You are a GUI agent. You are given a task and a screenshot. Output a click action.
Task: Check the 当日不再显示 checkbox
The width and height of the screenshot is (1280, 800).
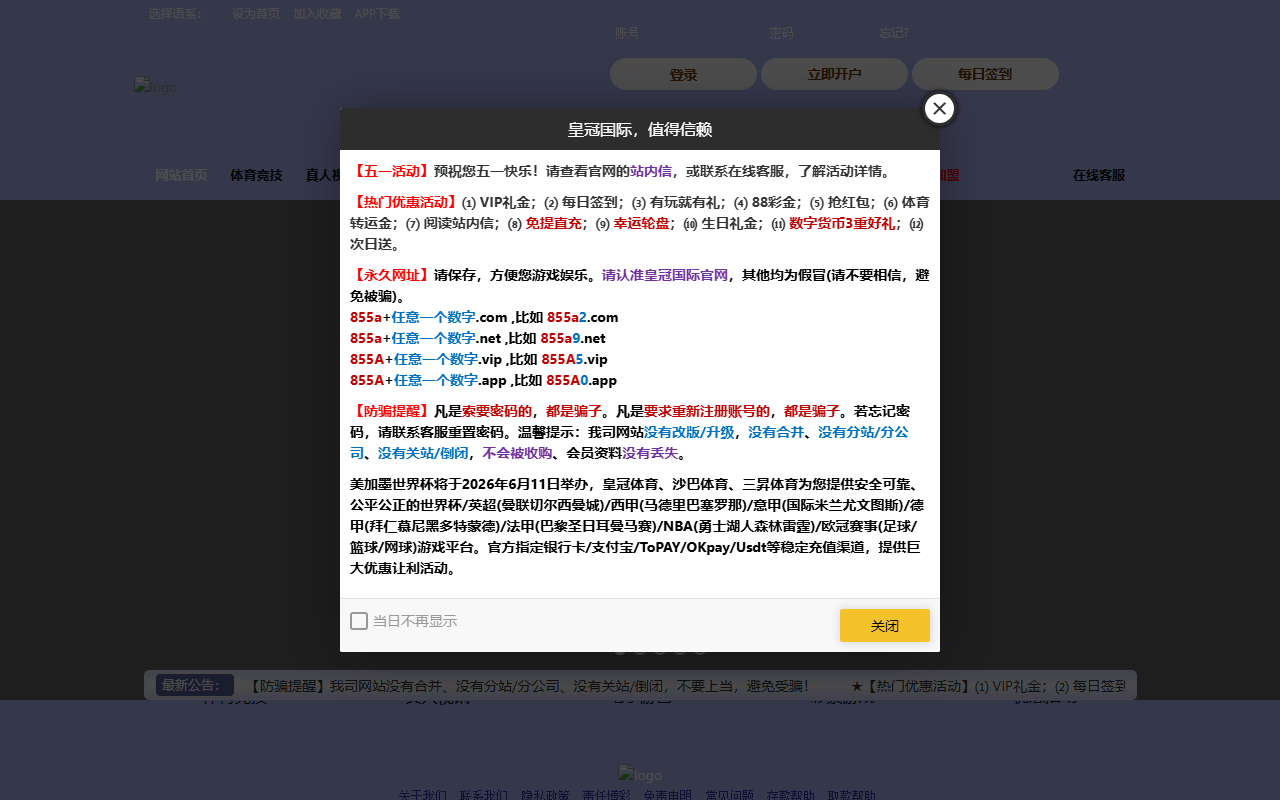coord(359,621)
